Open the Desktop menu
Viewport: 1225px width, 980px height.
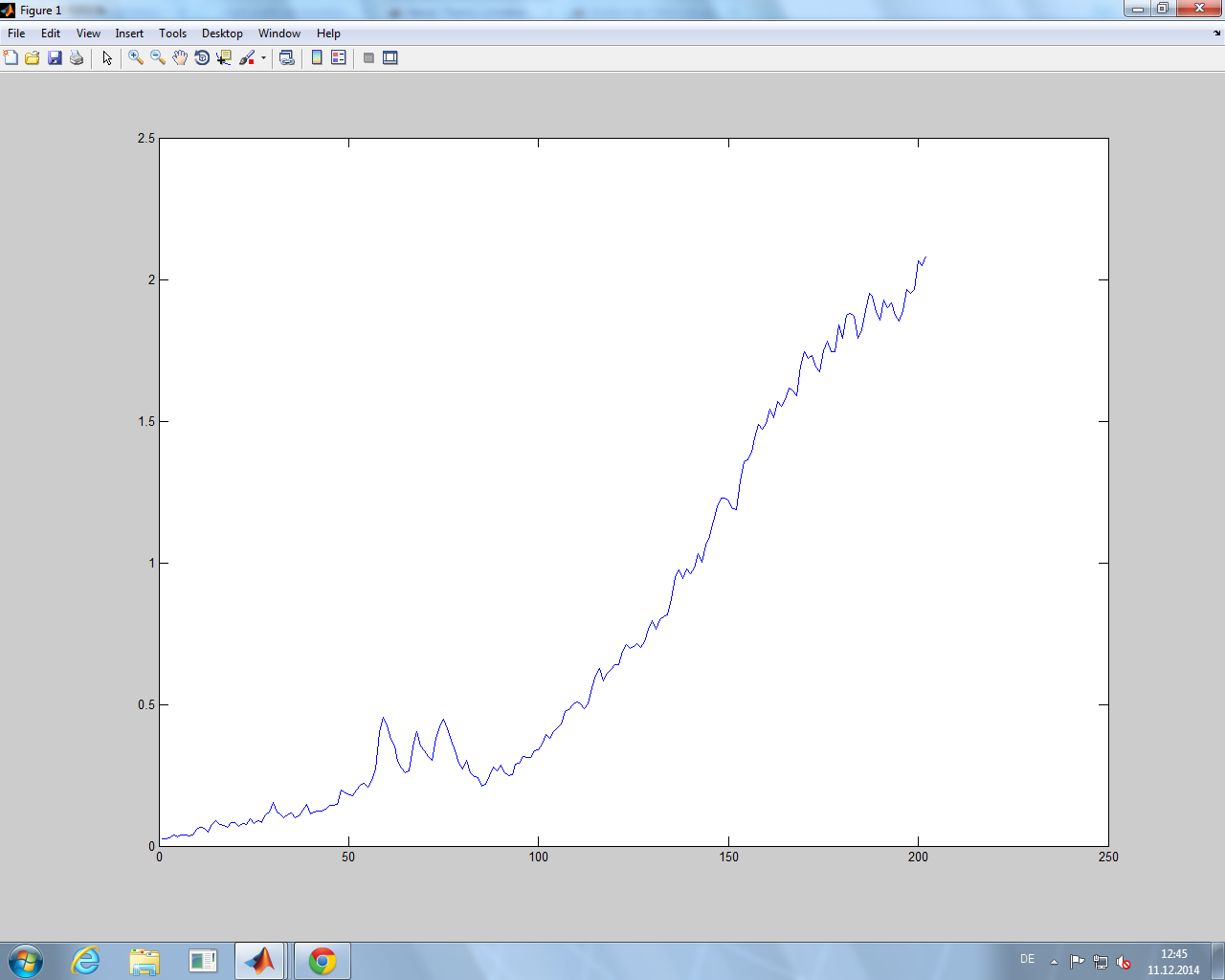pos(222,33)
